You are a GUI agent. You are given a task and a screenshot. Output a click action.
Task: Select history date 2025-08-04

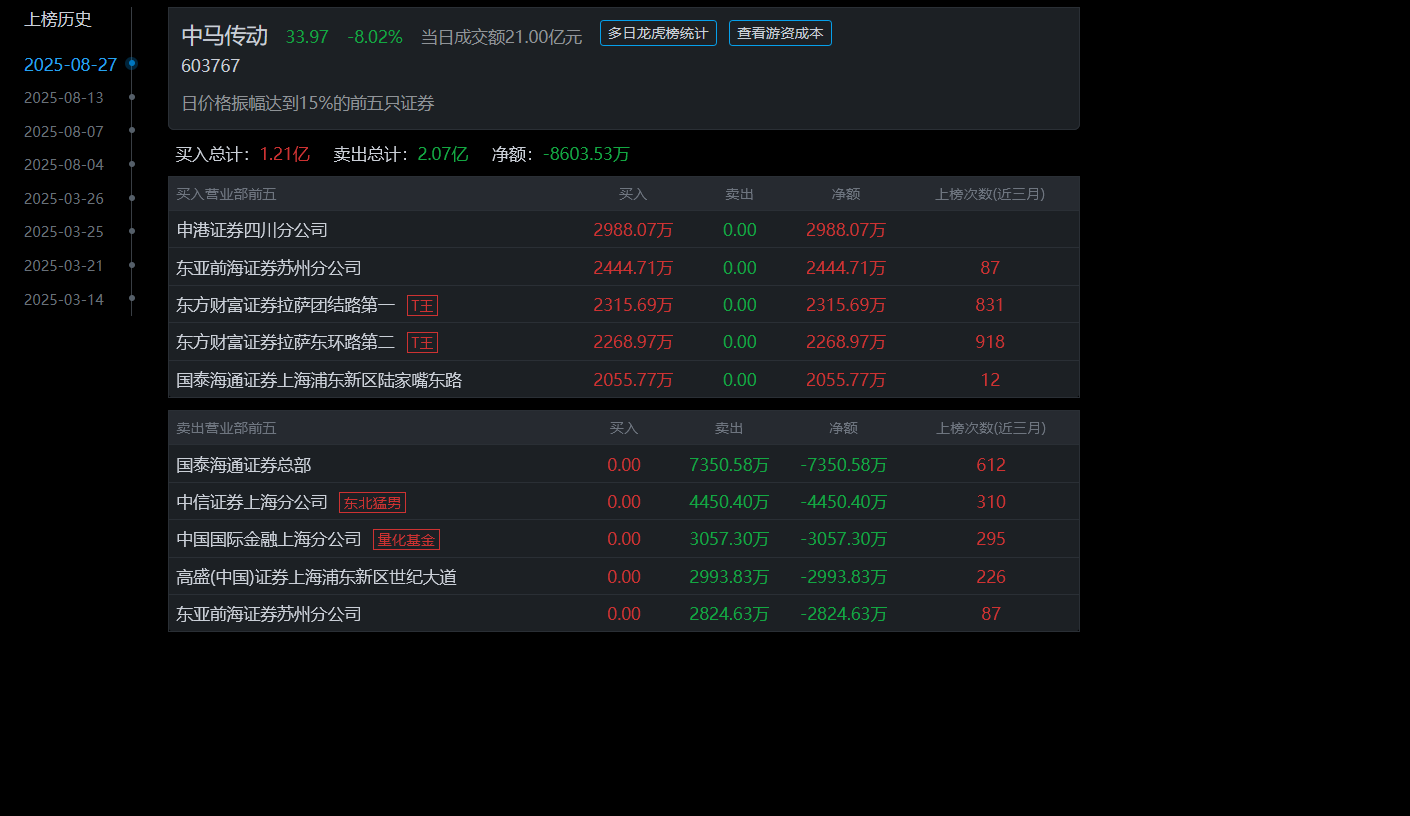(x=64, y=165)
